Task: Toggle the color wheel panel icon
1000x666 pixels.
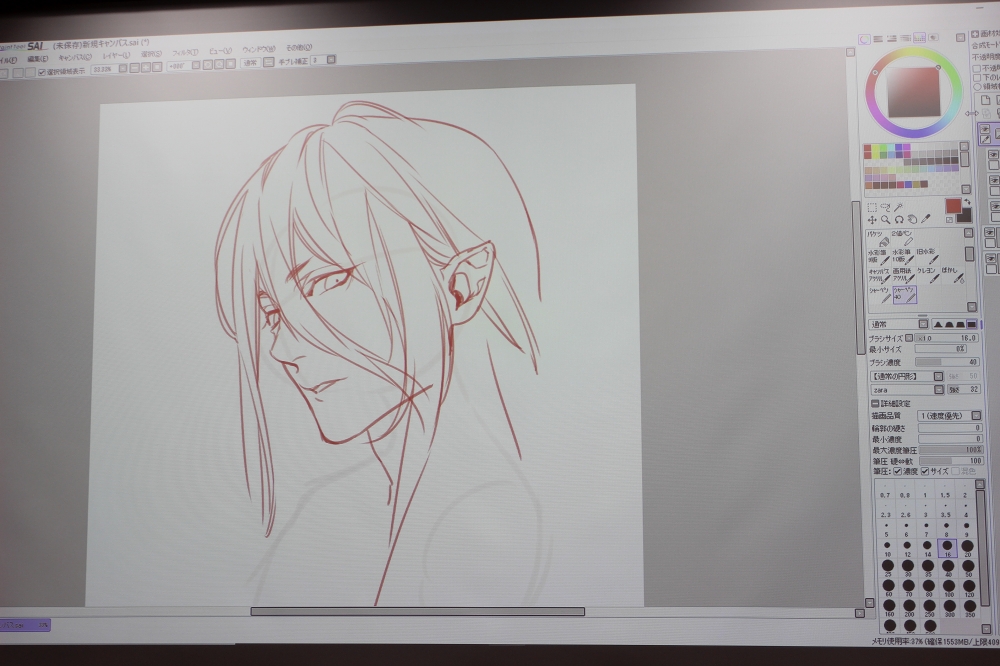Action: pos(864,39)
